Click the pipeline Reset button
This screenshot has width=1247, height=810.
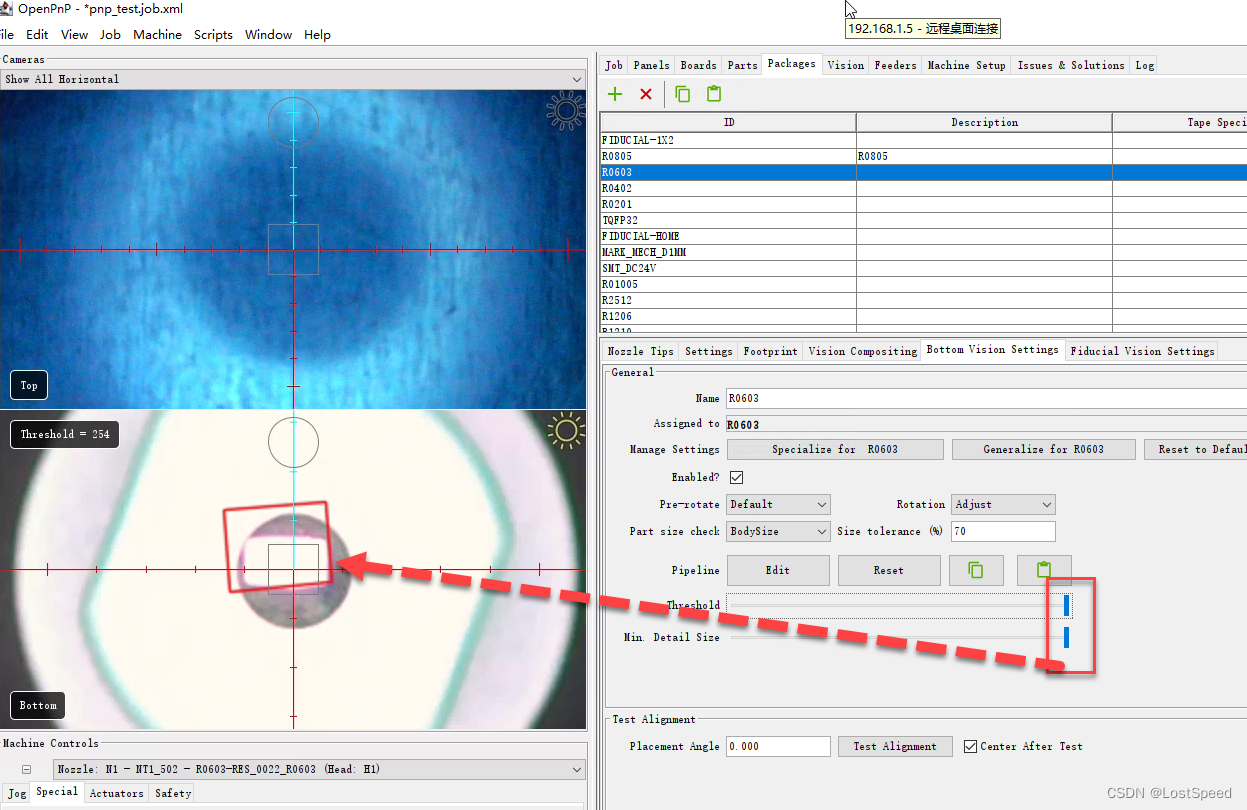point(888,570)
